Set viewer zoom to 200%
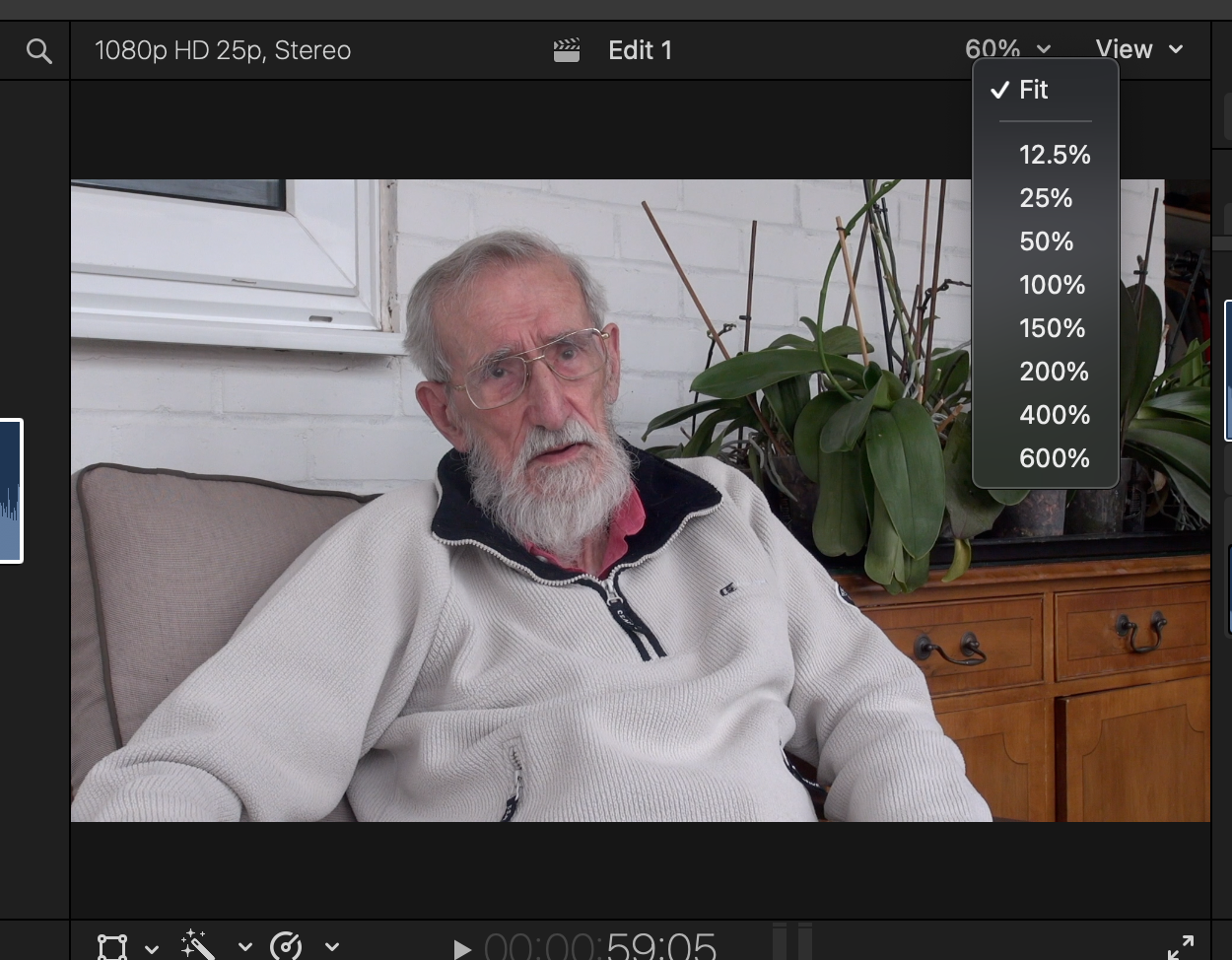1232x960 pixels. pos(1054,372)
